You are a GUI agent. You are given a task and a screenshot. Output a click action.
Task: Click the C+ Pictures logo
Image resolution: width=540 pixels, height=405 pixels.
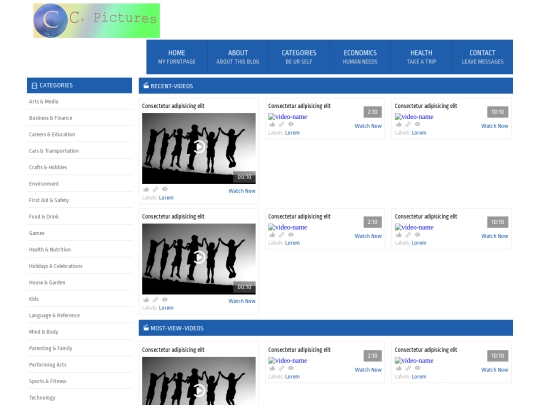96,21
